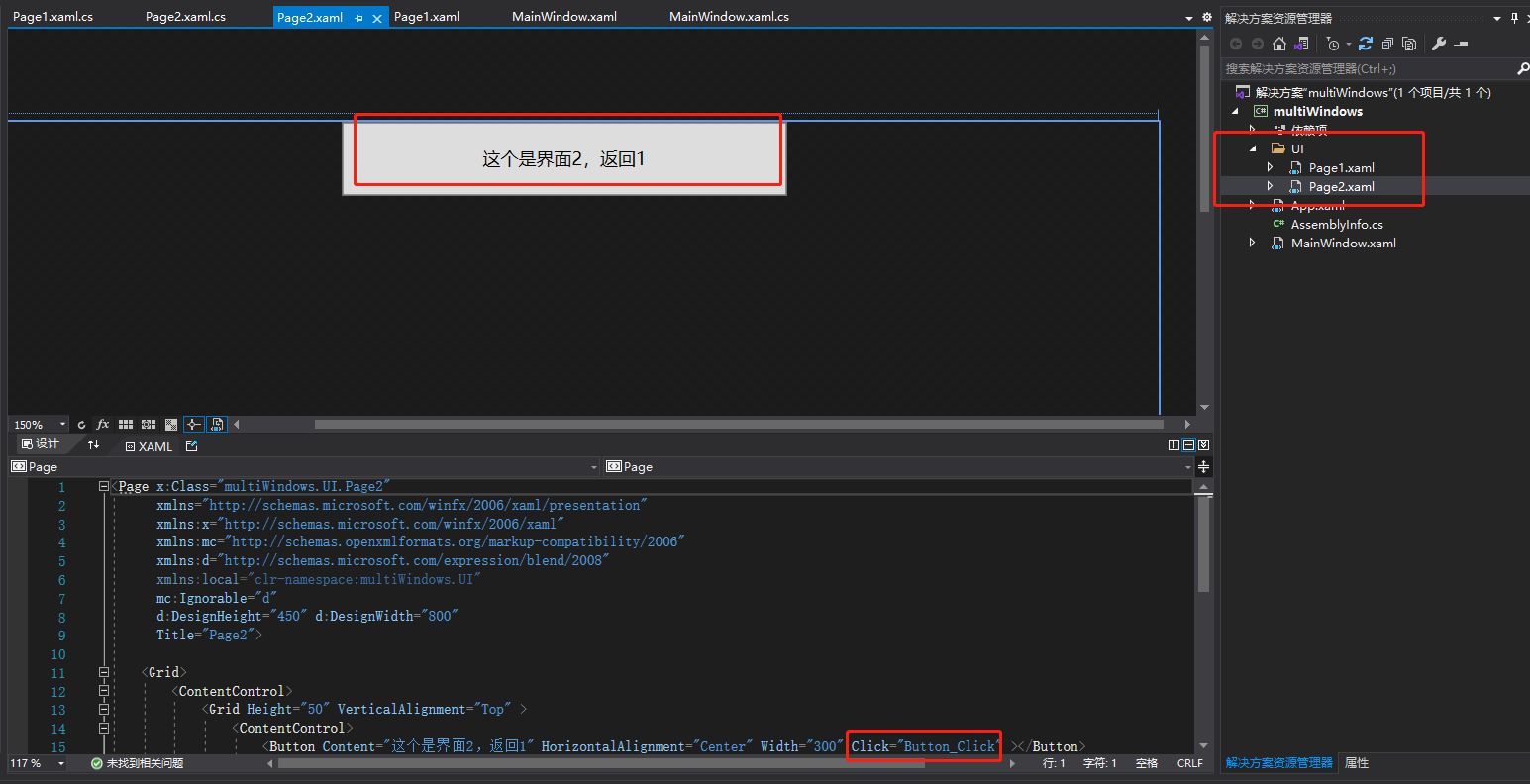This screenshot has height=784, width=1530.
Task: Click the swap design and XAML panes icon
Action: 93,444
